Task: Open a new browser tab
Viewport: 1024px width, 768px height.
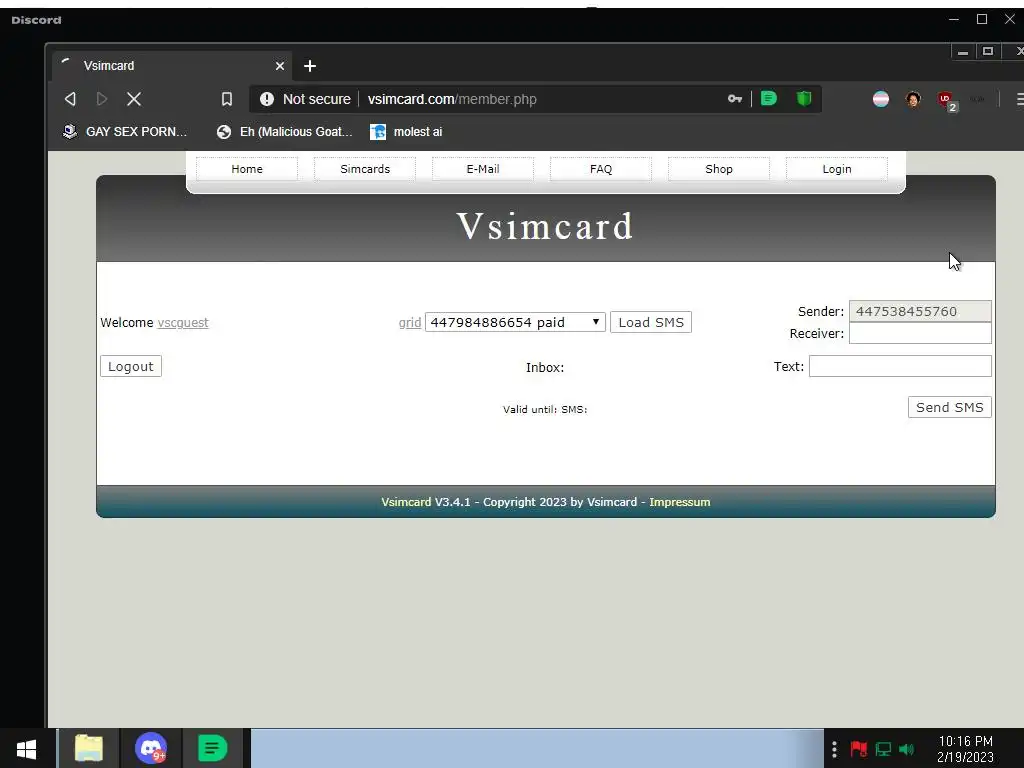Action: coord(310,66)
